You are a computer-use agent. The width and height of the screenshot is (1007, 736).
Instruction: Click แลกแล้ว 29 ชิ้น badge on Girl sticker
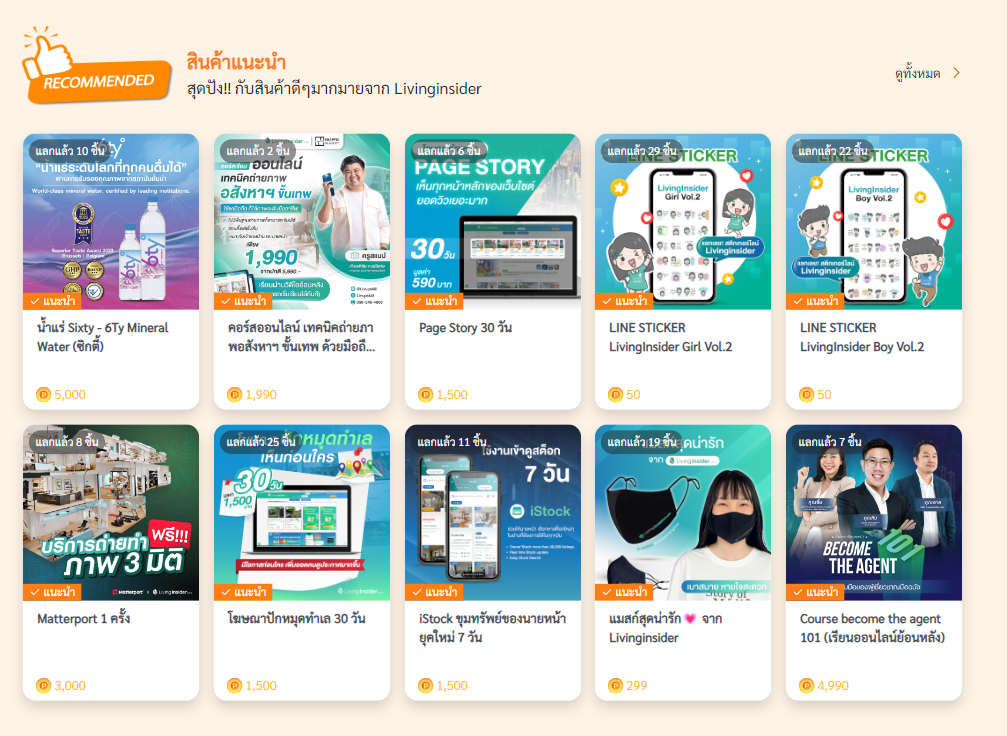tap(642, 151)
